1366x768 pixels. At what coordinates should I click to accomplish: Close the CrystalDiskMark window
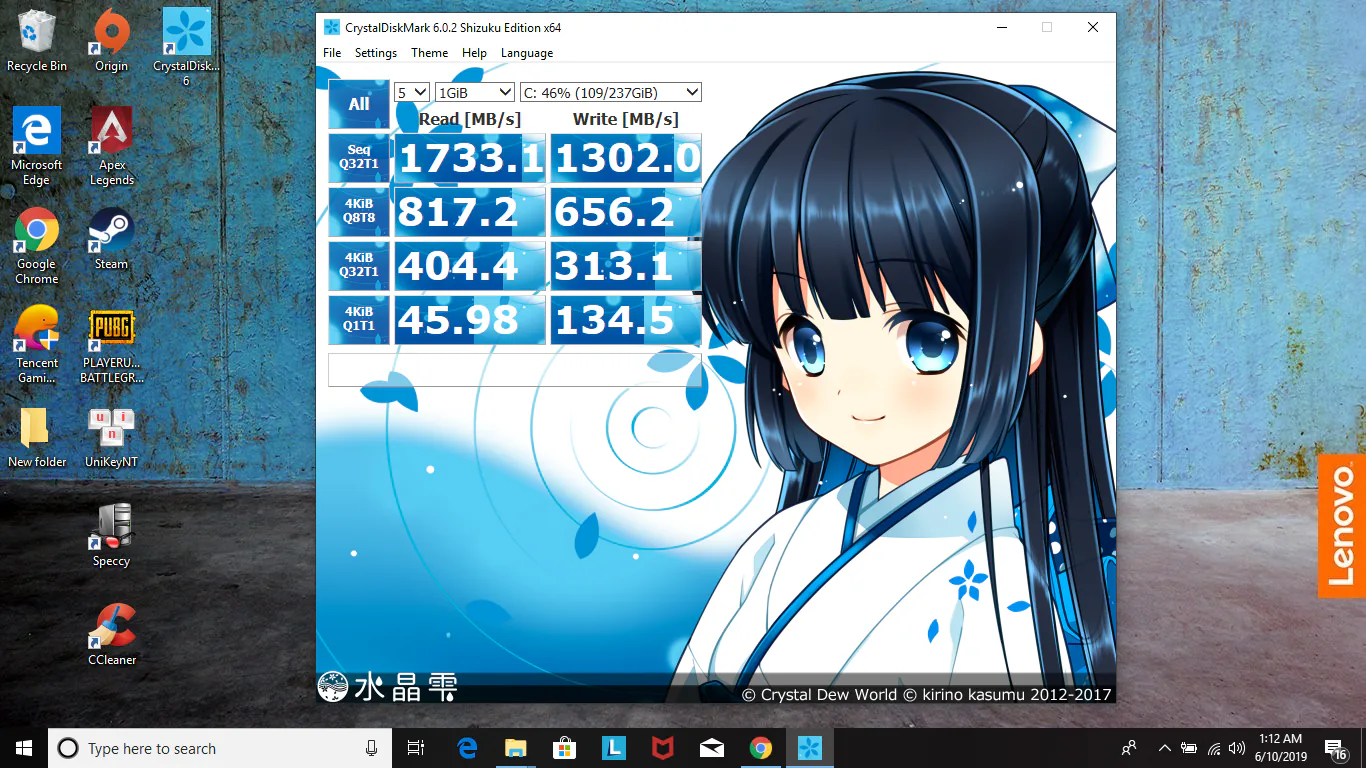coord(1093,27)
